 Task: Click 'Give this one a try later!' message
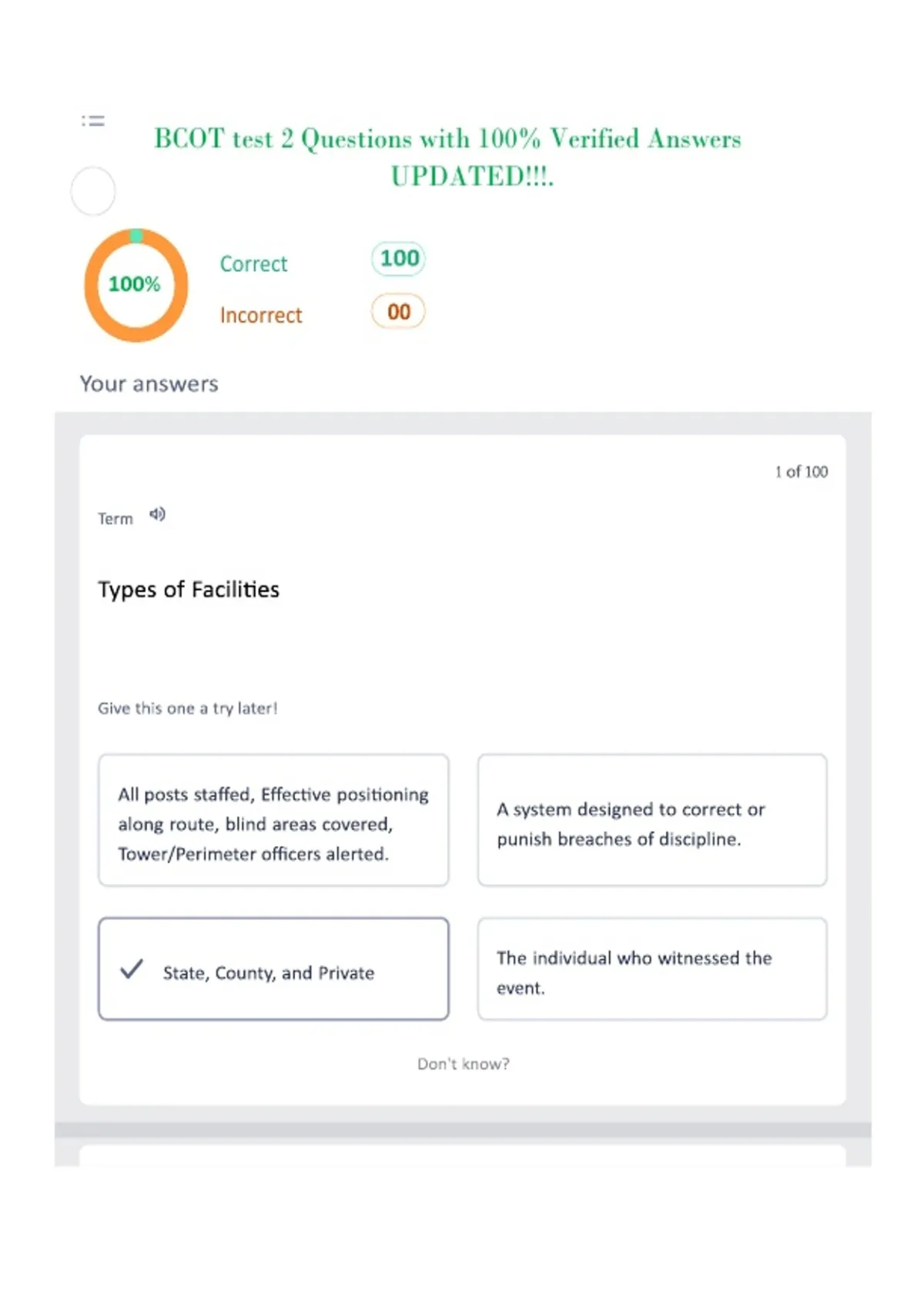[188, 708]
